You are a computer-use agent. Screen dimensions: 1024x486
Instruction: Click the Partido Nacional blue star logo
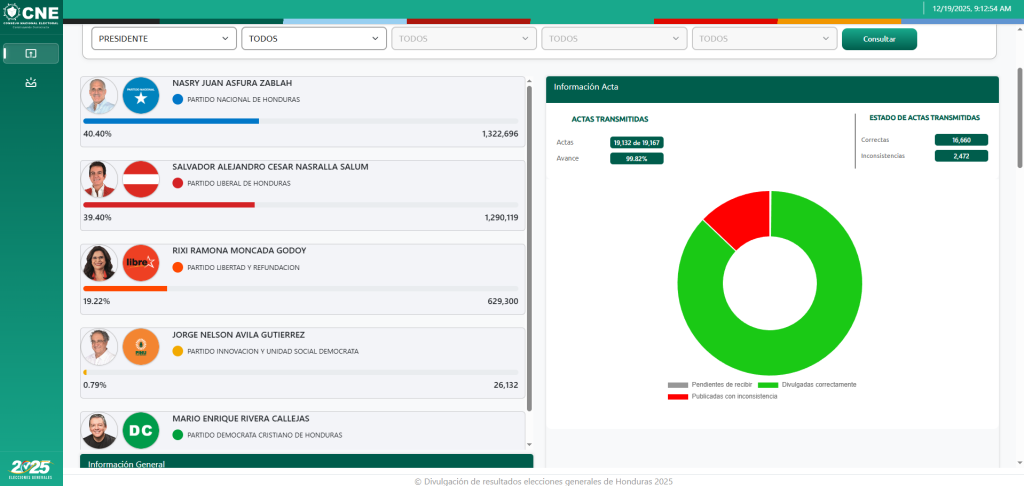(141, 96)
